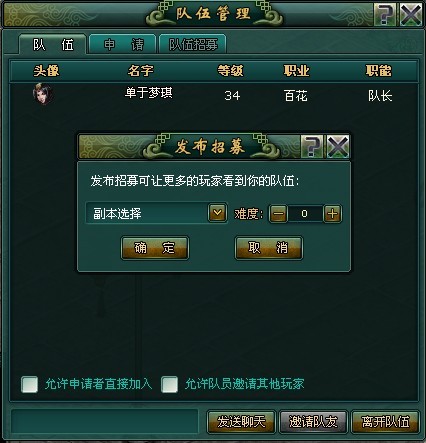Viewport: 426px width, 443px height.
Task: Confirm recruitment with 确定 button
Action: click(155, 248)
